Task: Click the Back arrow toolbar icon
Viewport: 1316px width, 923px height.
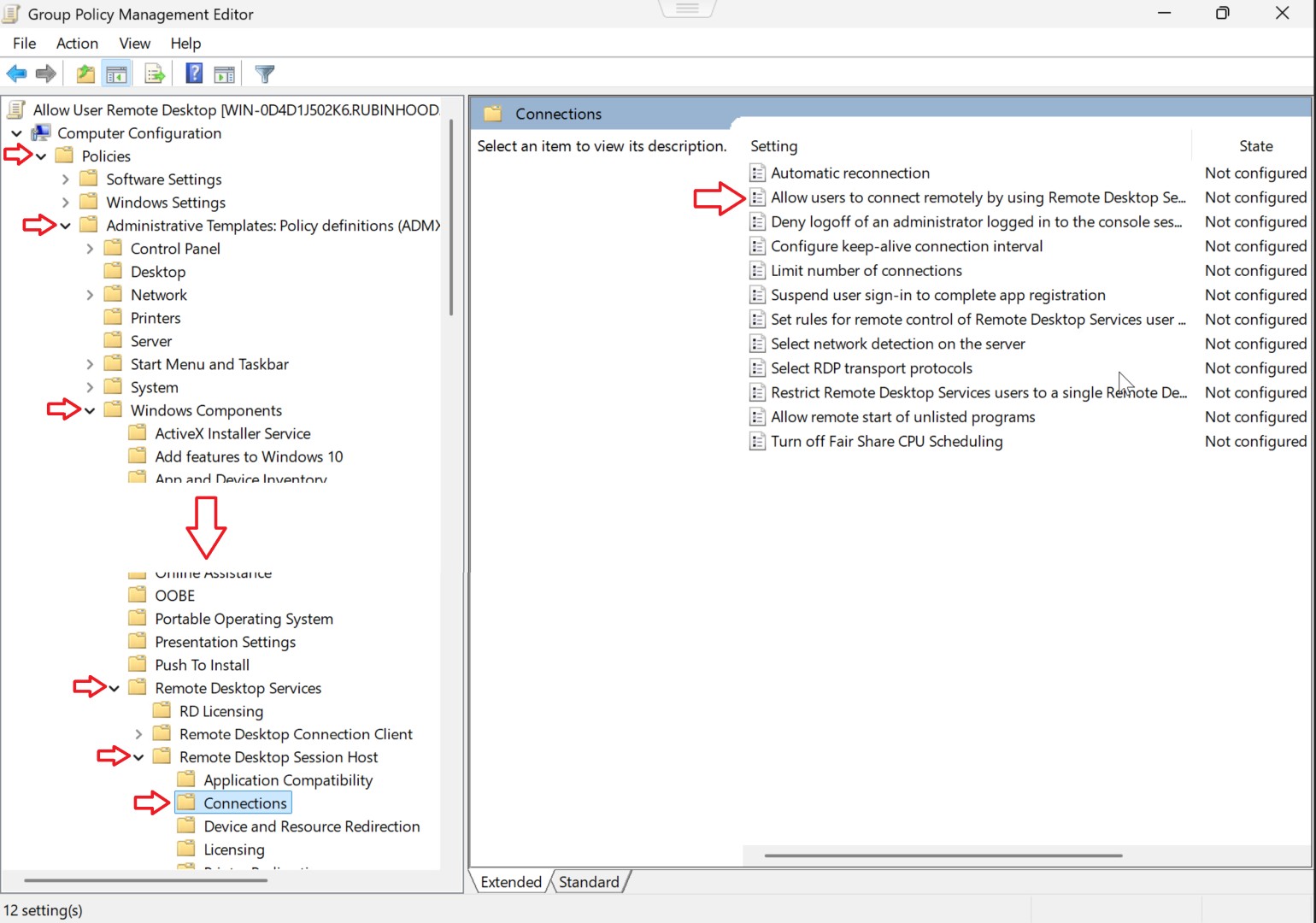Action: coord(16,74)
